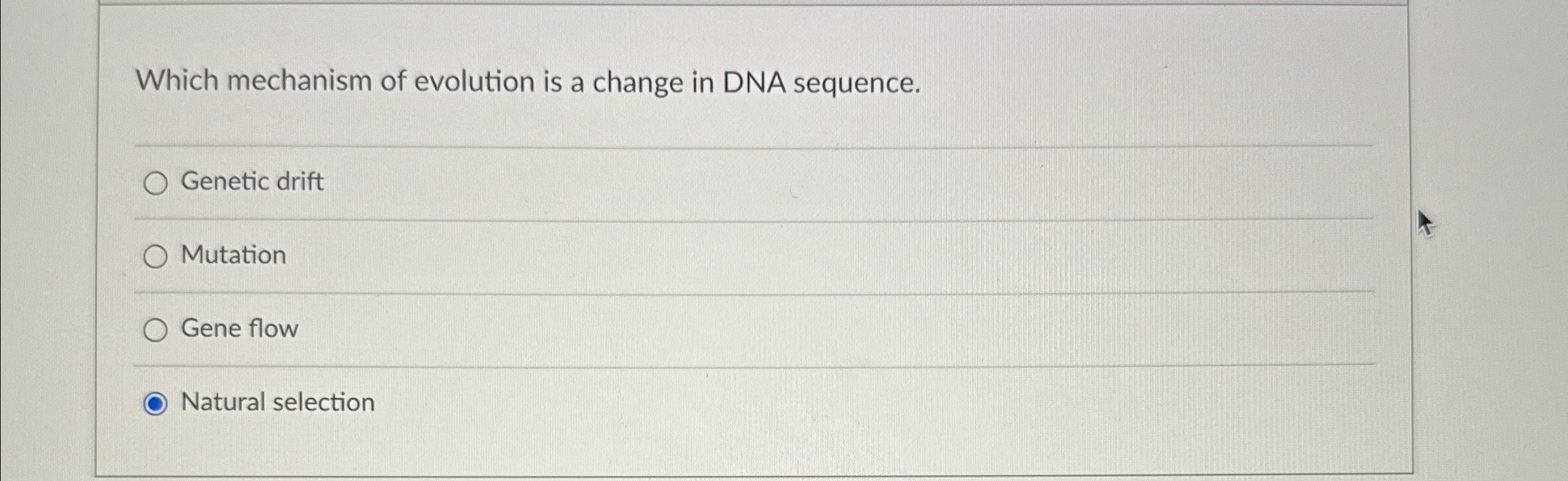Click the empty circle beside Genetic drift
Image resolution: width=1568 pixels, height=481 pixels.
[x=156, y=183]
